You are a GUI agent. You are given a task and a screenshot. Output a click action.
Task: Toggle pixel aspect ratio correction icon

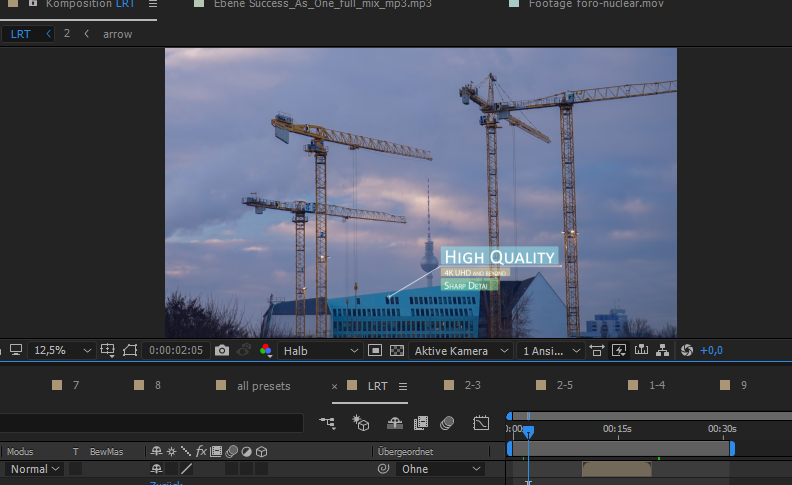click(597, 350)
